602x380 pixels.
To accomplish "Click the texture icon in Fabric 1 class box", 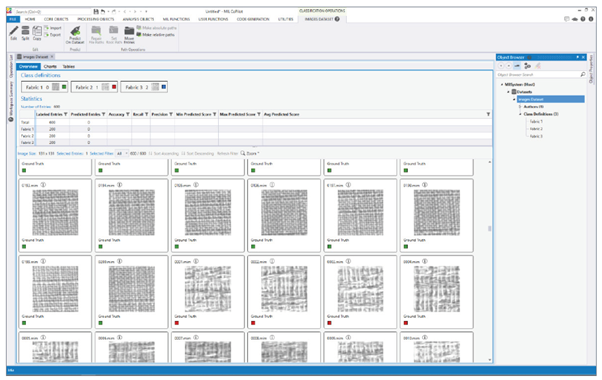I will coord(56,87).
